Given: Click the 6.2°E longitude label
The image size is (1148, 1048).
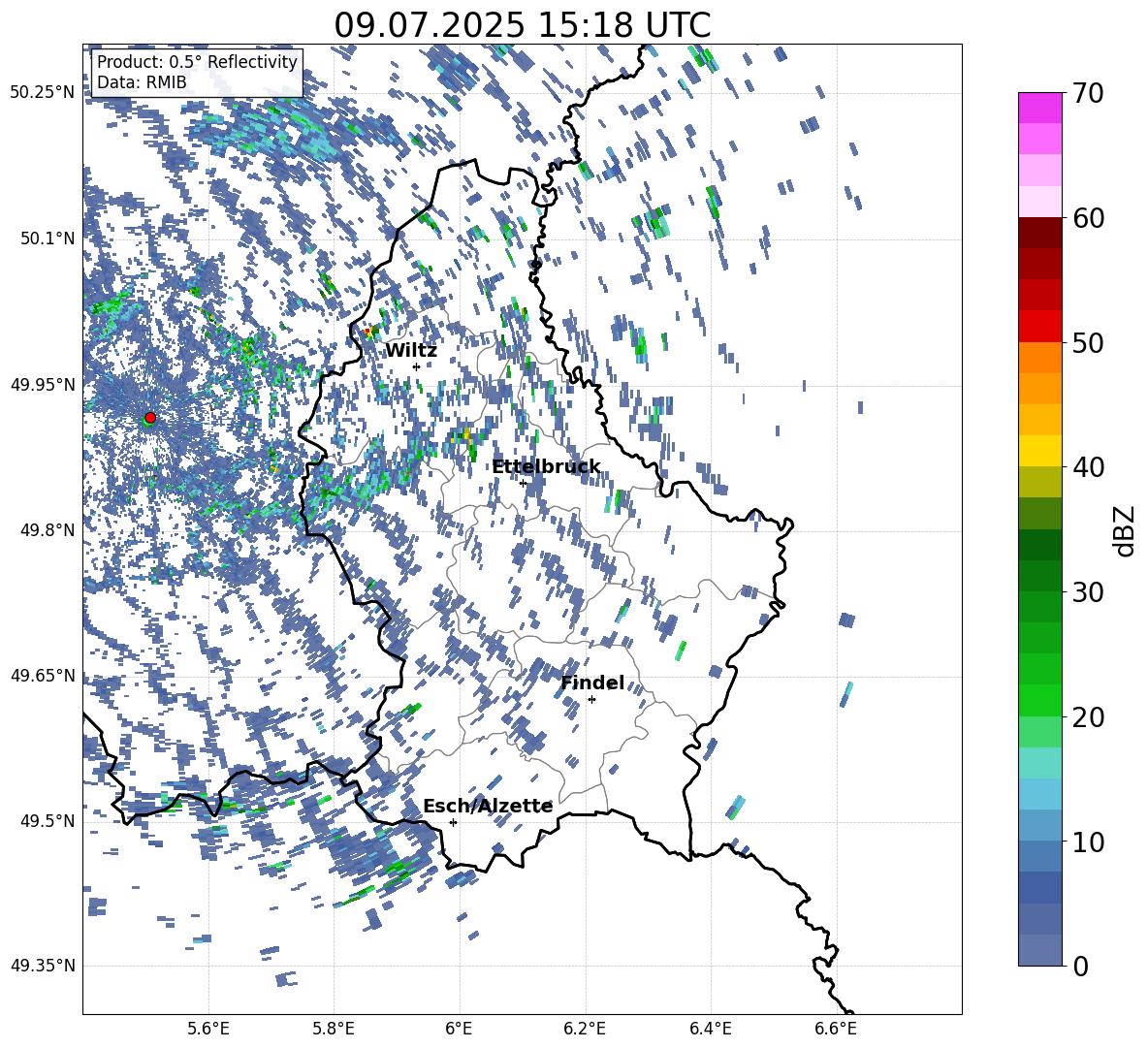Looking at the screenshot, I should [585, 1029].
